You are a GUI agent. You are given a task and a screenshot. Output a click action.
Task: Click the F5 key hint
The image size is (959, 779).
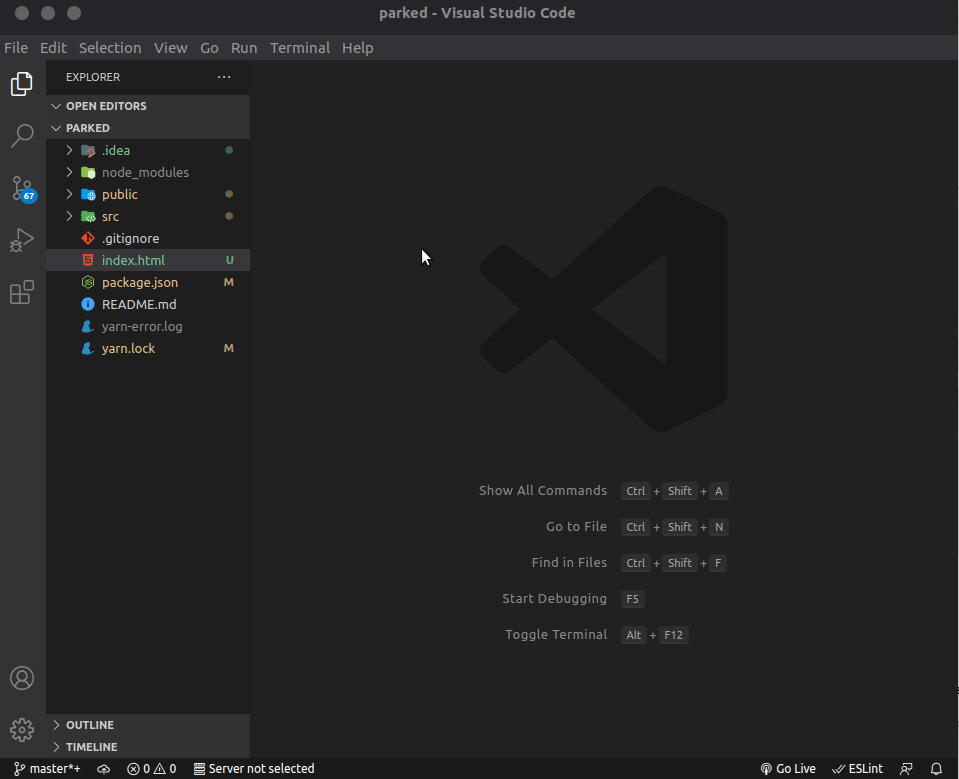click(632, 599)
